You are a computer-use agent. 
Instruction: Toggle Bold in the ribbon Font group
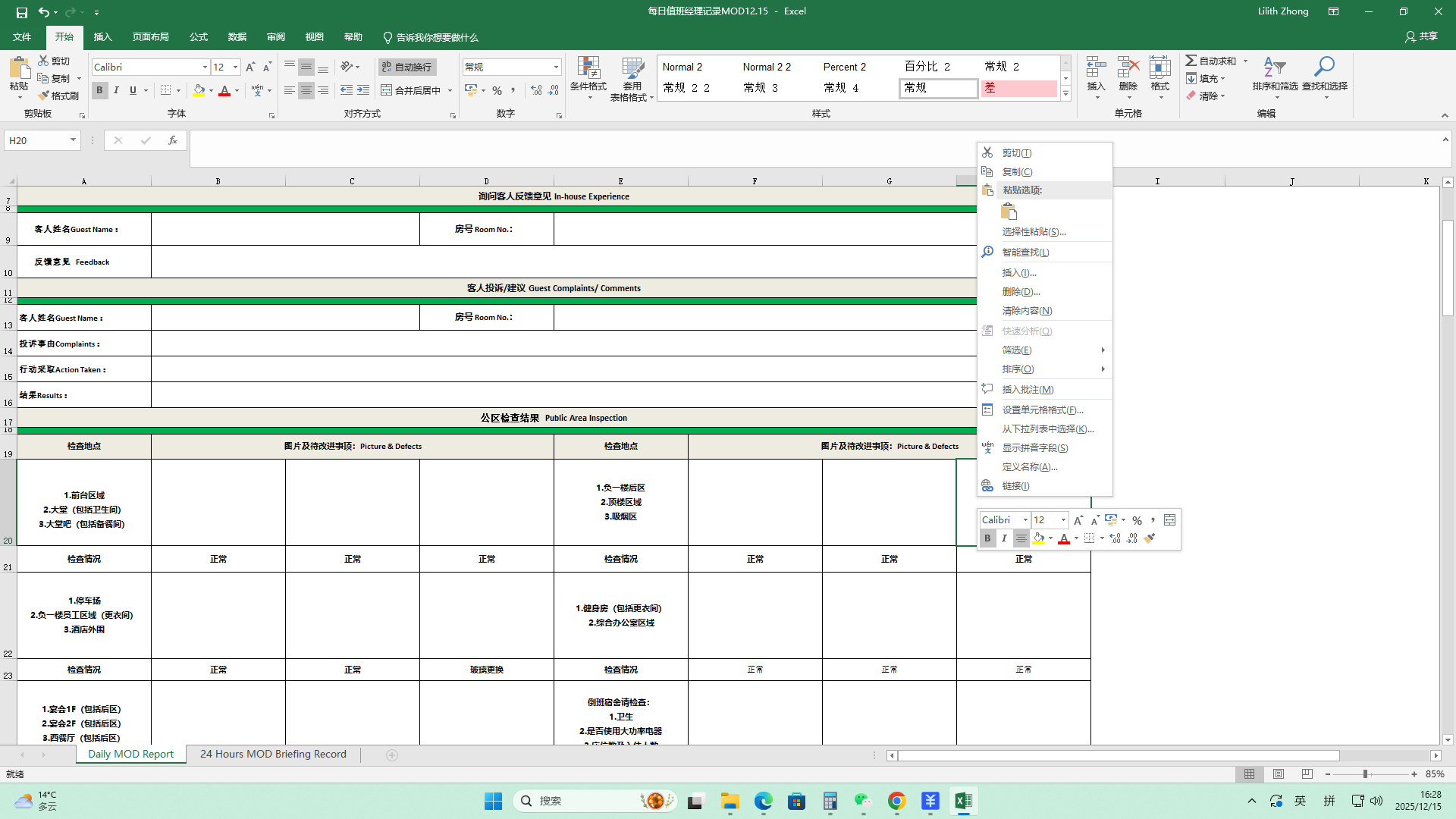click(x=99, y=90)
